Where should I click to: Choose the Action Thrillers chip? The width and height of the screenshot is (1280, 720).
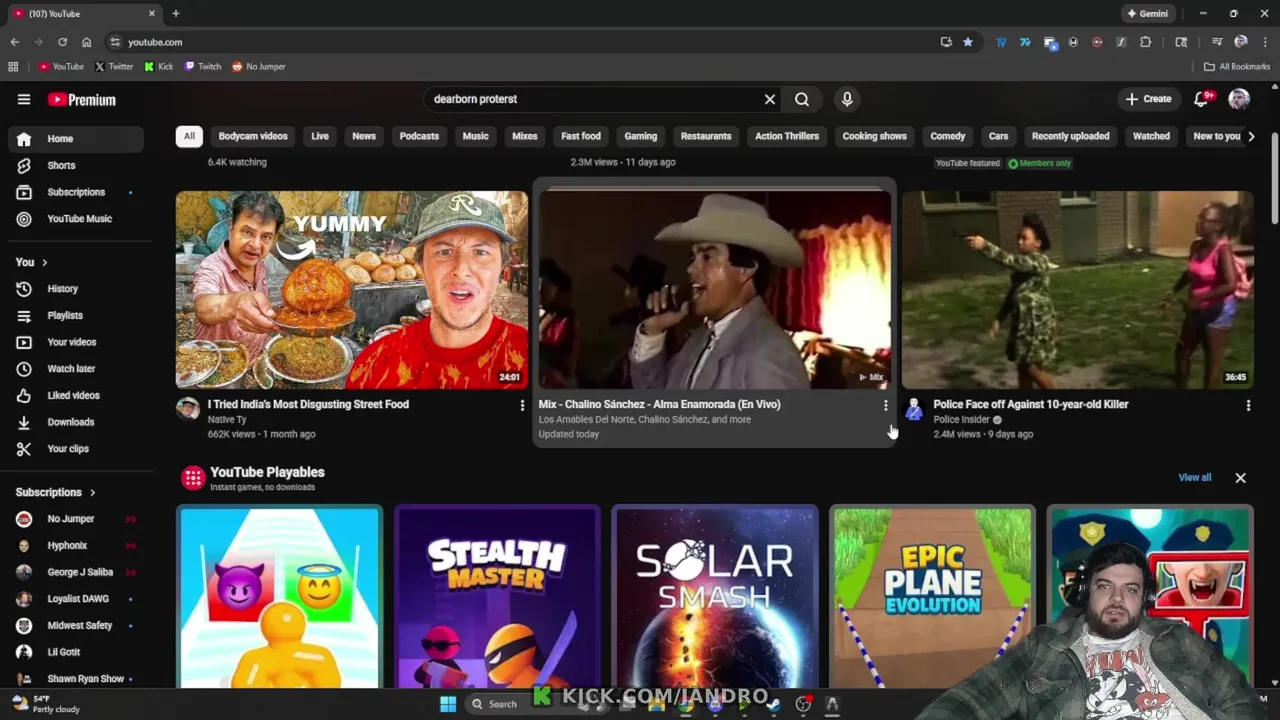pos(787,136)
